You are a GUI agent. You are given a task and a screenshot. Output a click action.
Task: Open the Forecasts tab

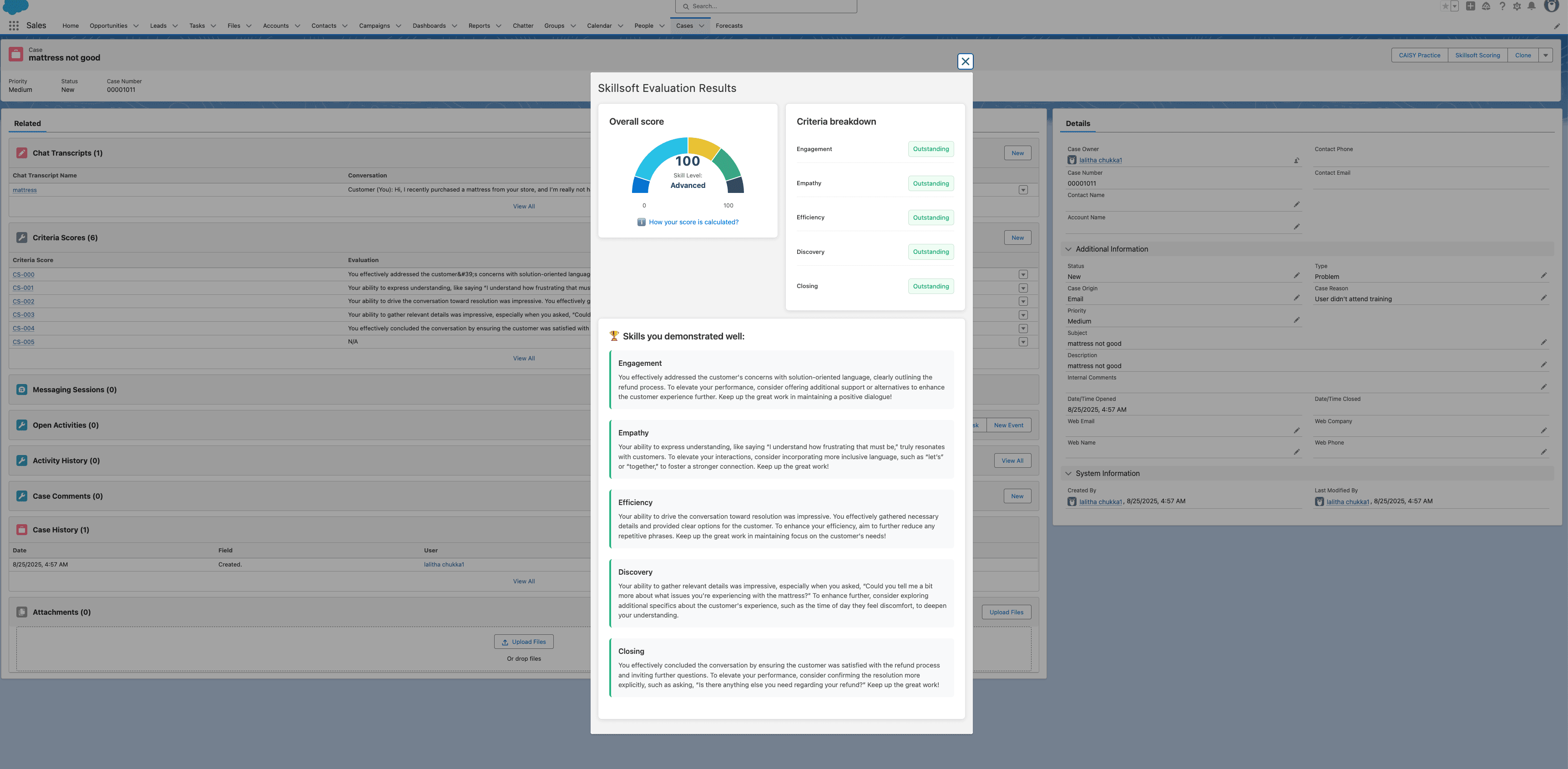(x=729, y=25)
